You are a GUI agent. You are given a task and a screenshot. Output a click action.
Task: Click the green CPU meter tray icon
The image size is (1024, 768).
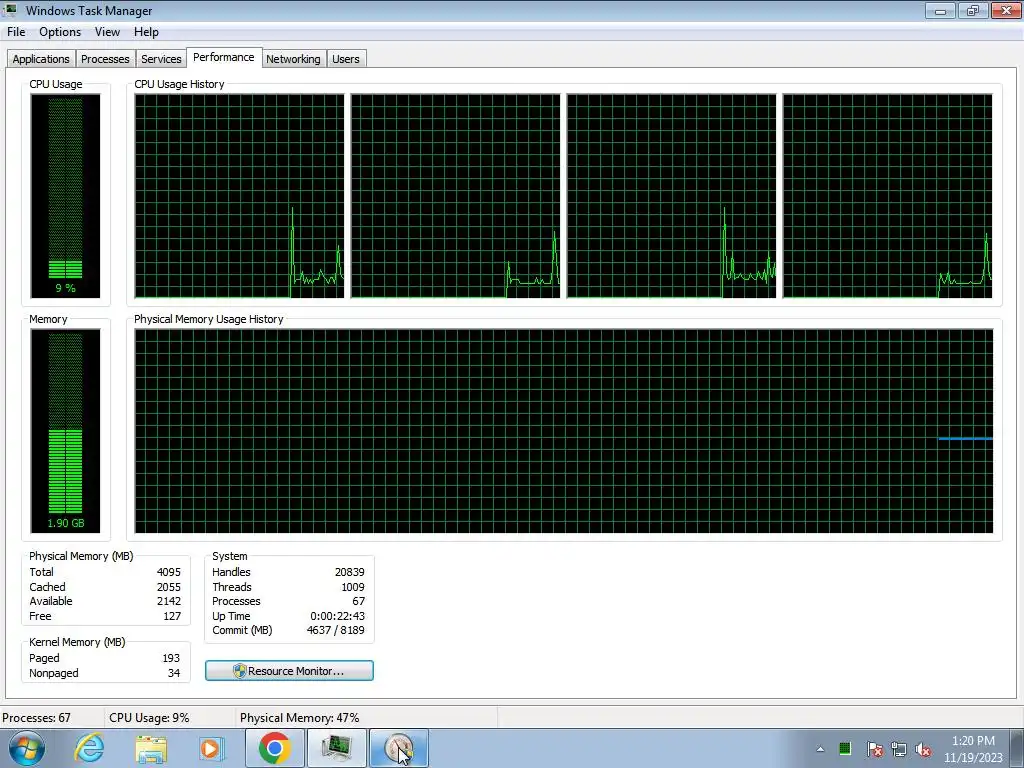tap(845, 748)
